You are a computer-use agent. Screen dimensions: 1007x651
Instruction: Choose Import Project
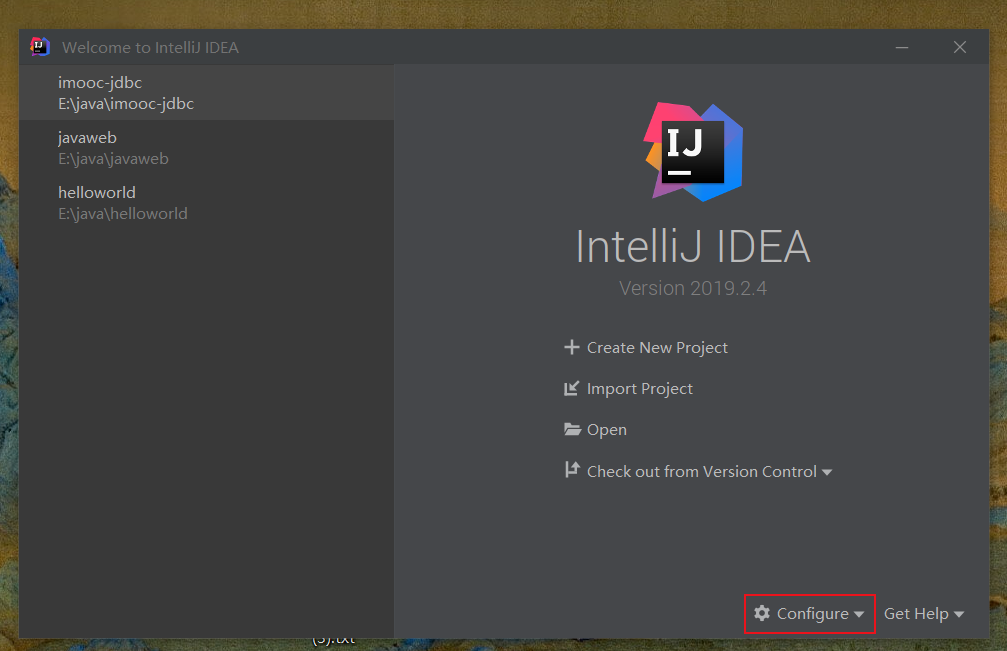pos(640,388)
